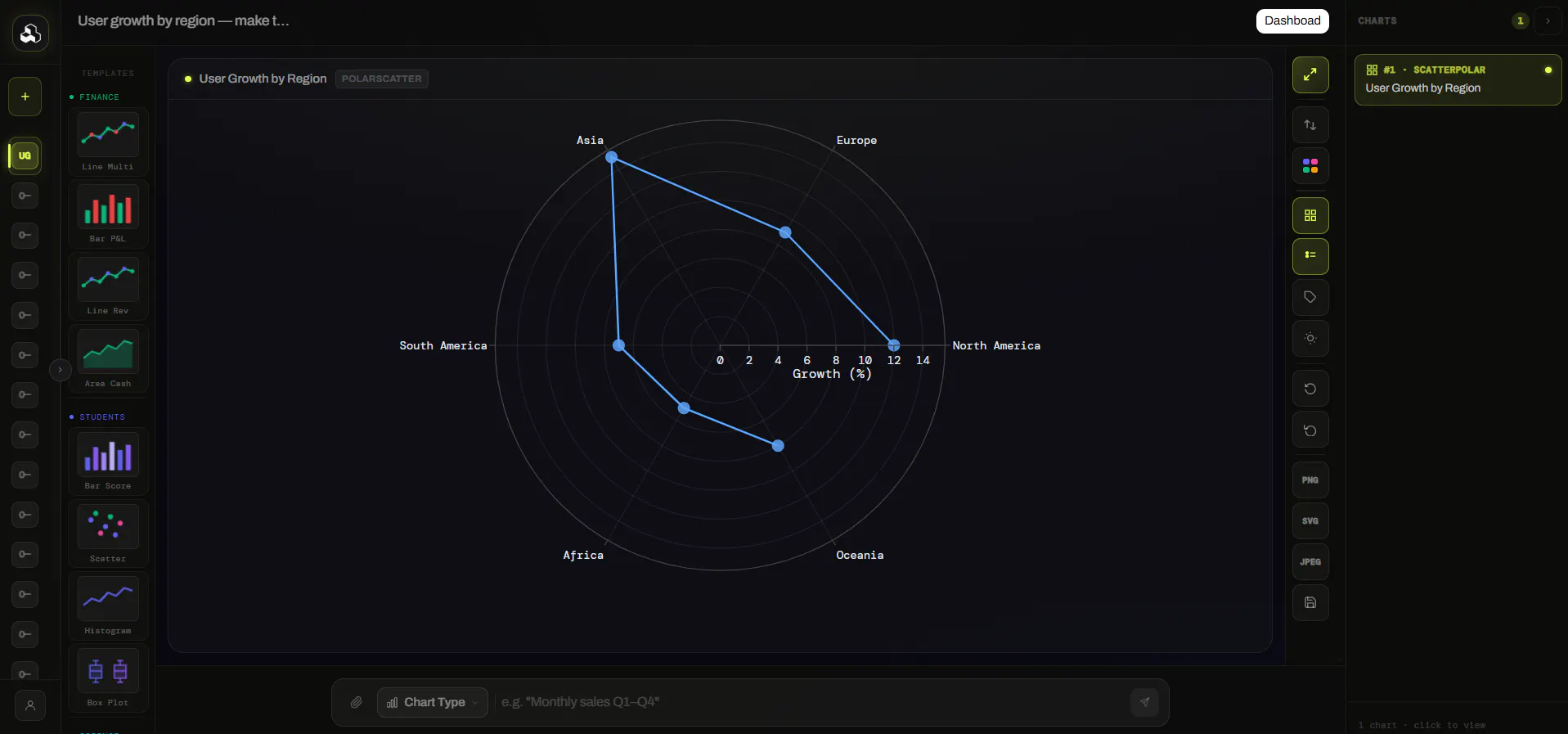Click the Asia axis label
Image resolution: width=1568 pixels, height=734 pixels.
[590, 141]
